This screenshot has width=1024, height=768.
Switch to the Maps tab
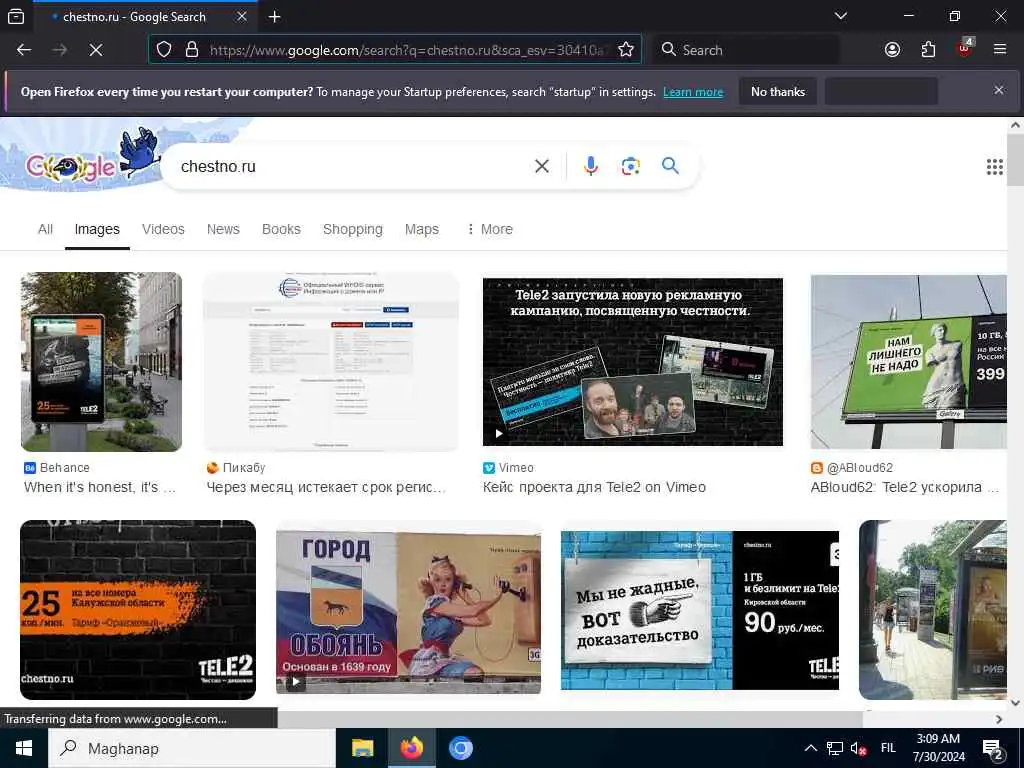tap(422, 229)
